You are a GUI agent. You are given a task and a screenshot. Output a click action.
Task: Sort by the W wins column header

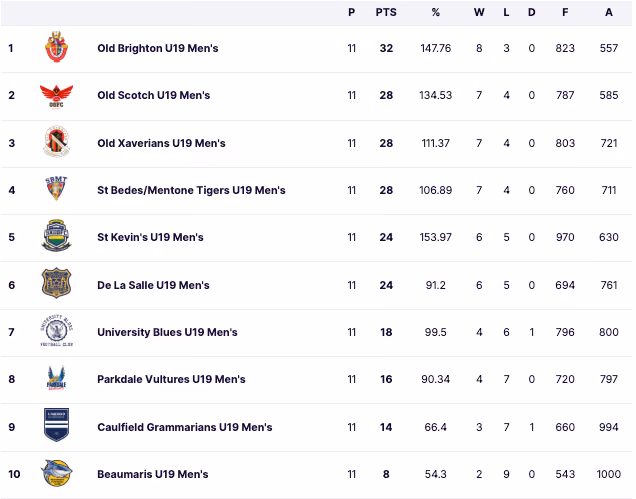(x=479, y=13)
